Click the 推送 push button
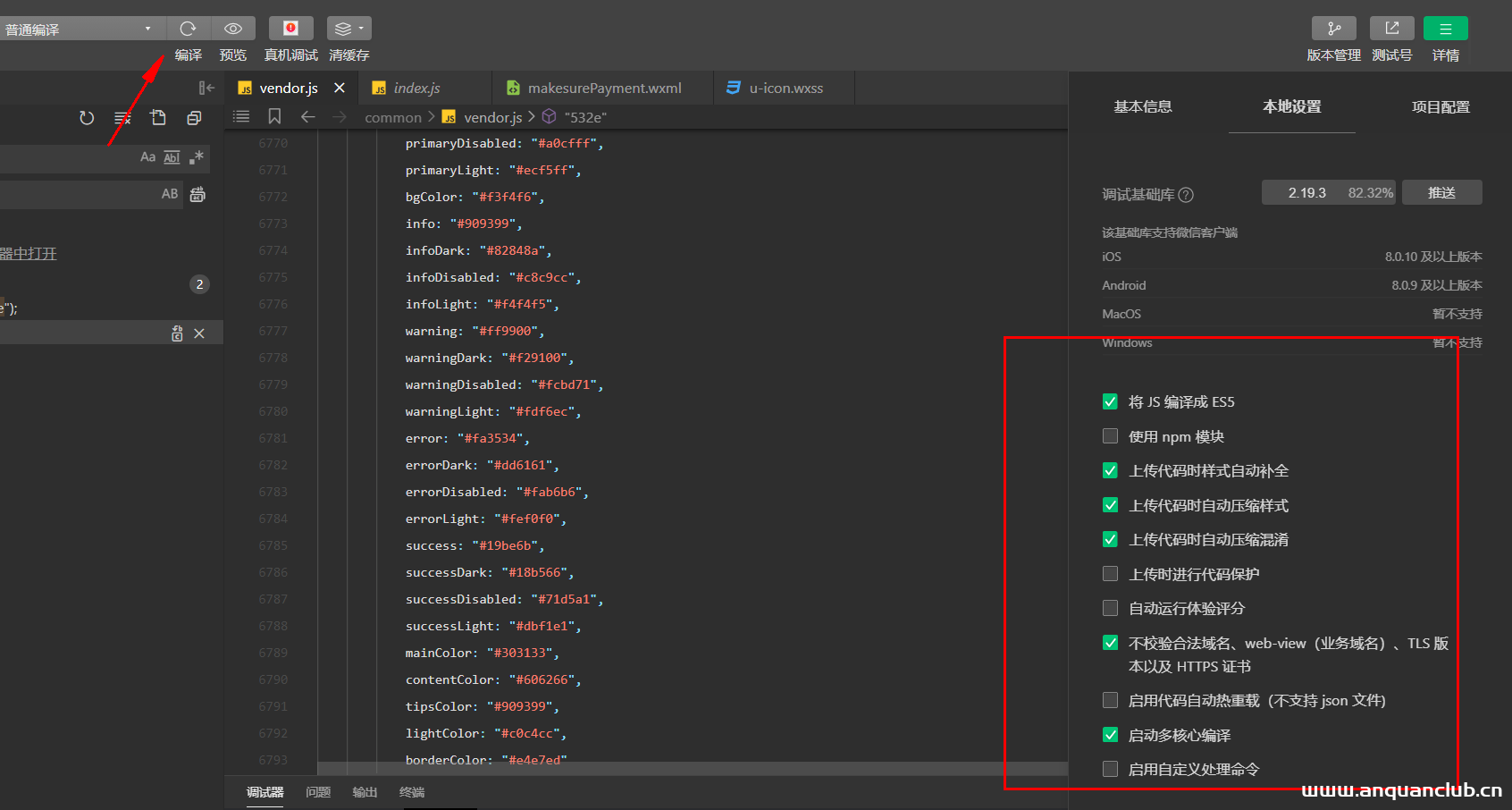The image size is (1512, 810). tap(1441, 192)
